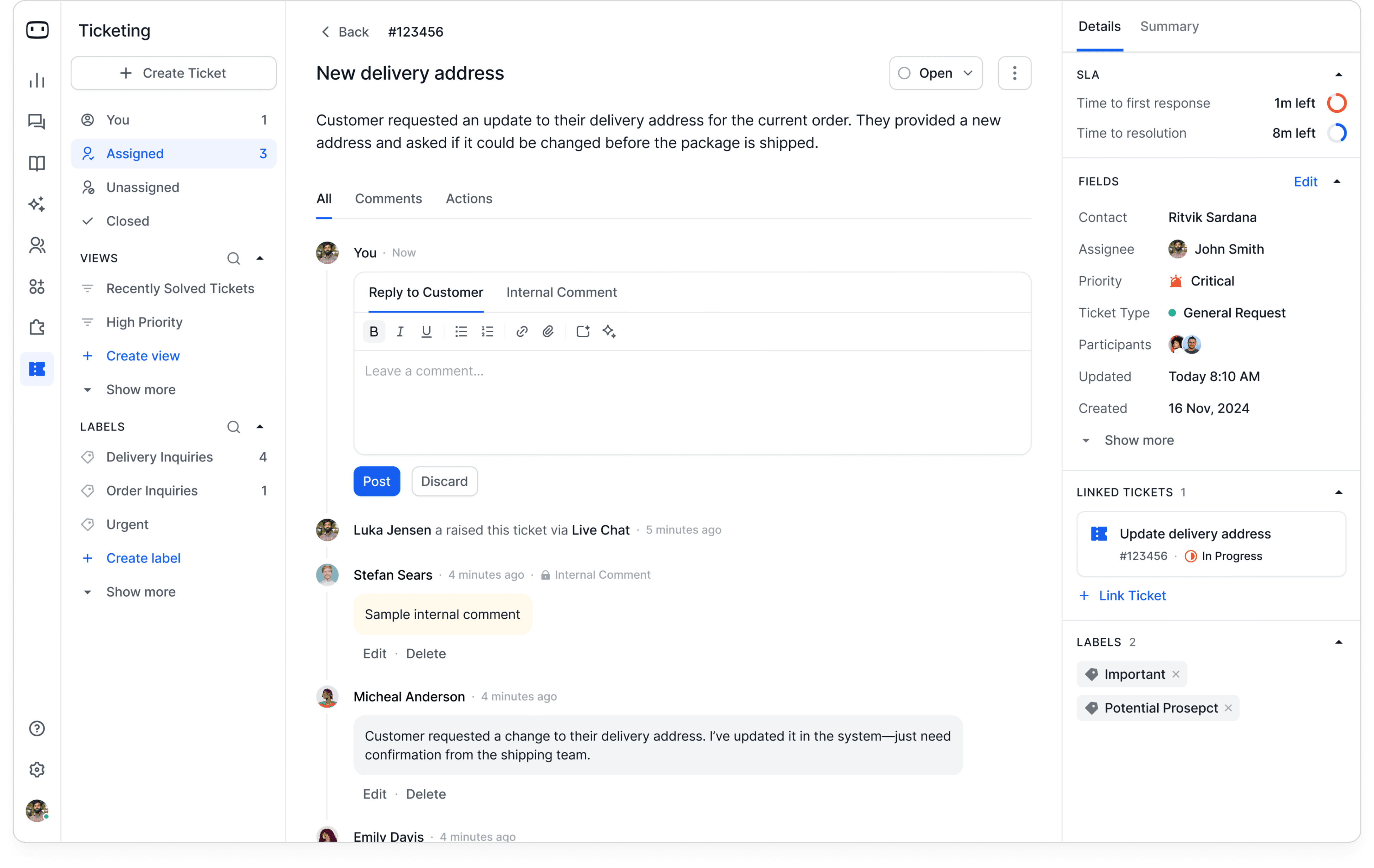This screenshot has height=868, width=1374.
Task: Click the Post button
Action: (377, 481)
